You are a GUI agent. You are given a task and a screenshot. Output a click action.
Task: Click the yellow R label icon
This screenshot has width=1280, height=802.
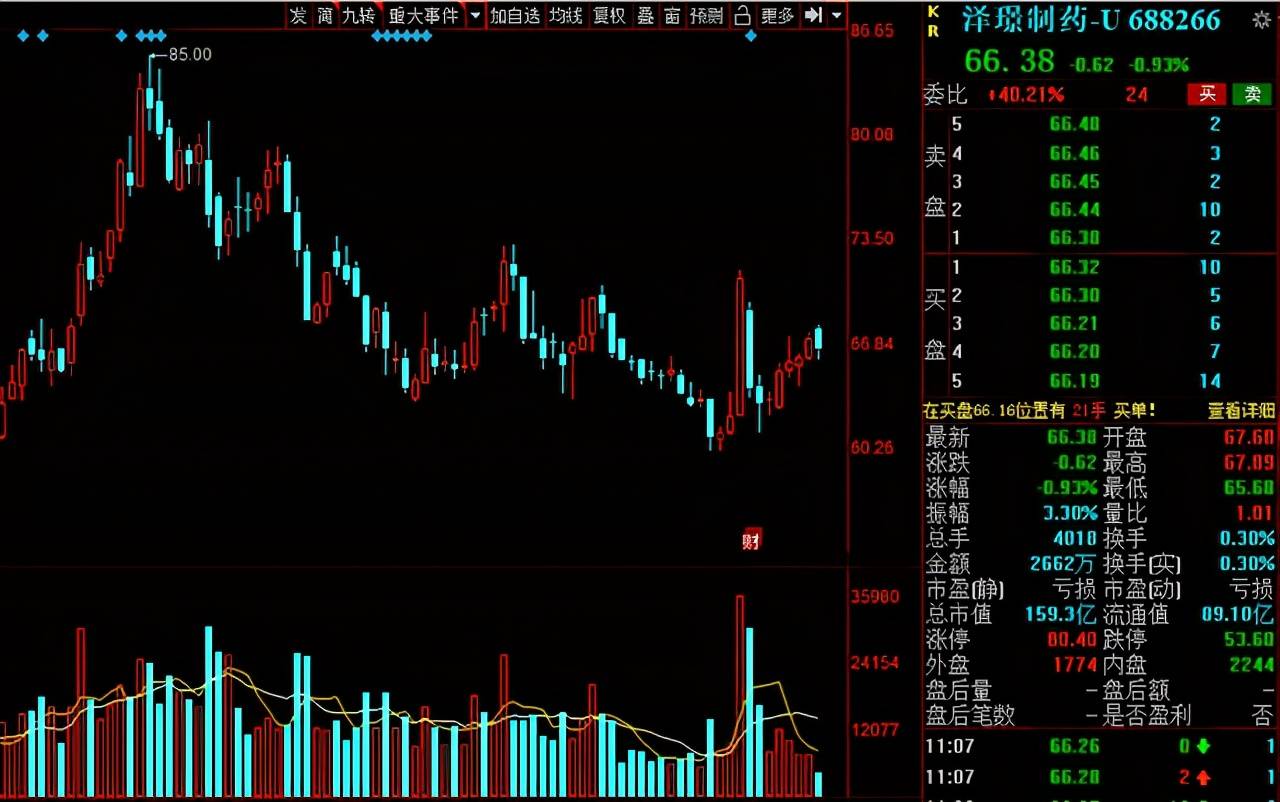[x=933, y=30]
